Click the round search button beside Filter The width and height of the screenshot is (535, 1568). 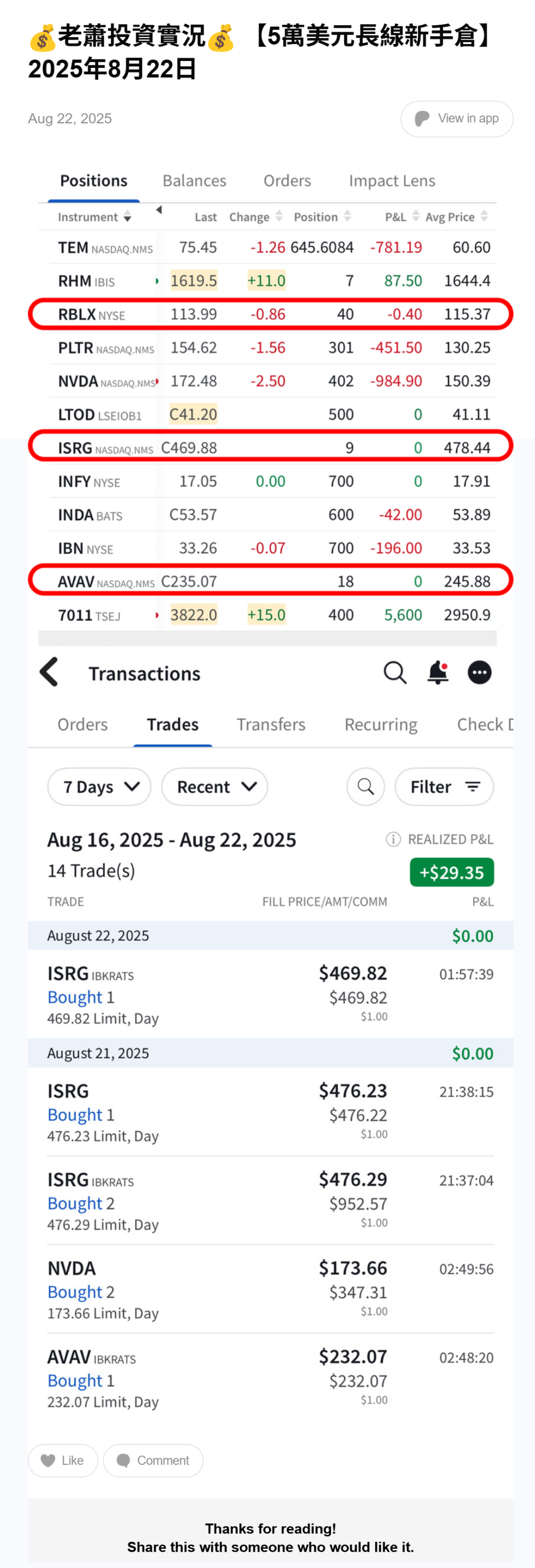(365, 786)
